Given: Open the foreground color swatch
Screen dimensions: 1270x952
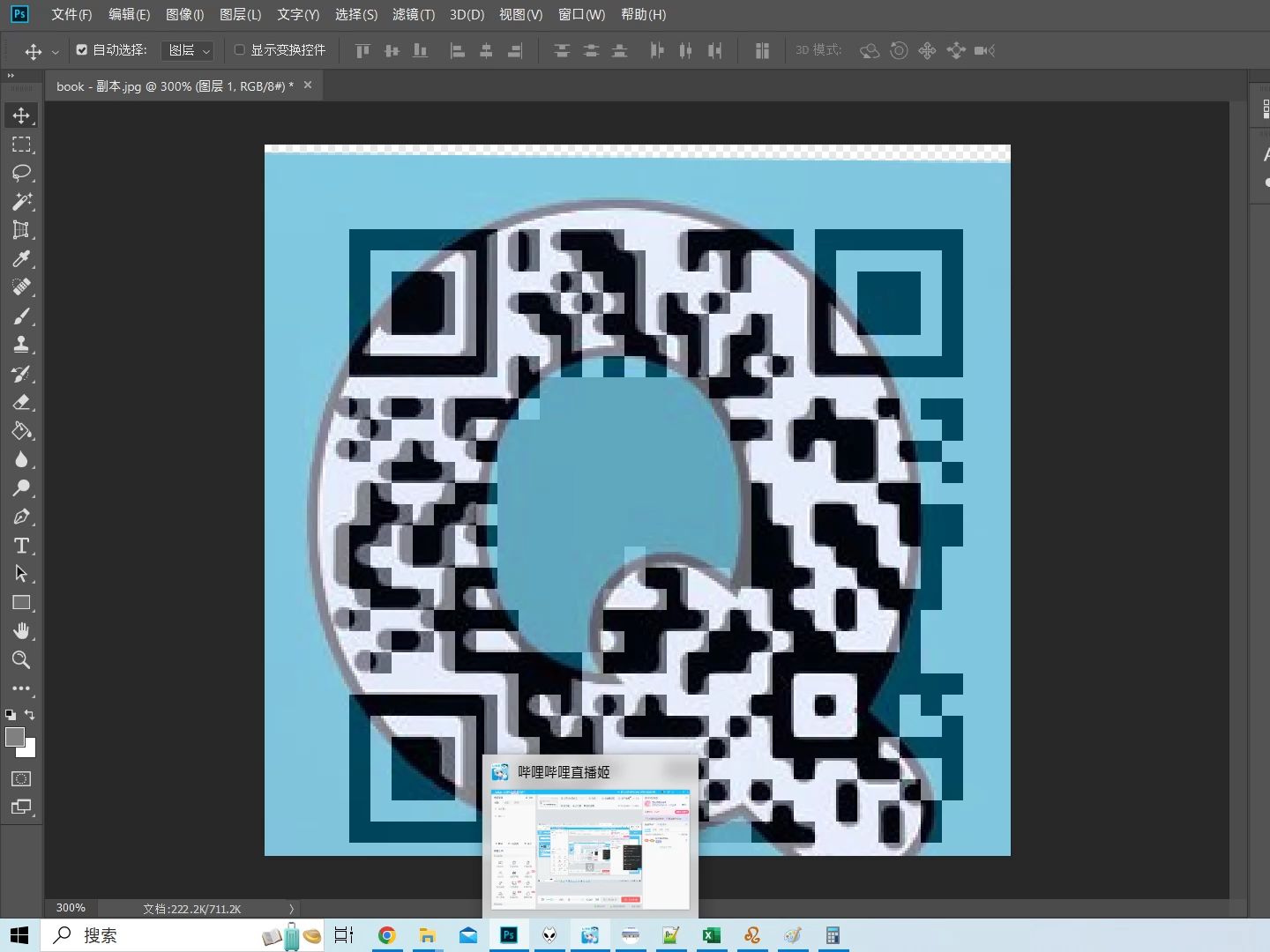Looking at the screenshot, I should (15, 737).
